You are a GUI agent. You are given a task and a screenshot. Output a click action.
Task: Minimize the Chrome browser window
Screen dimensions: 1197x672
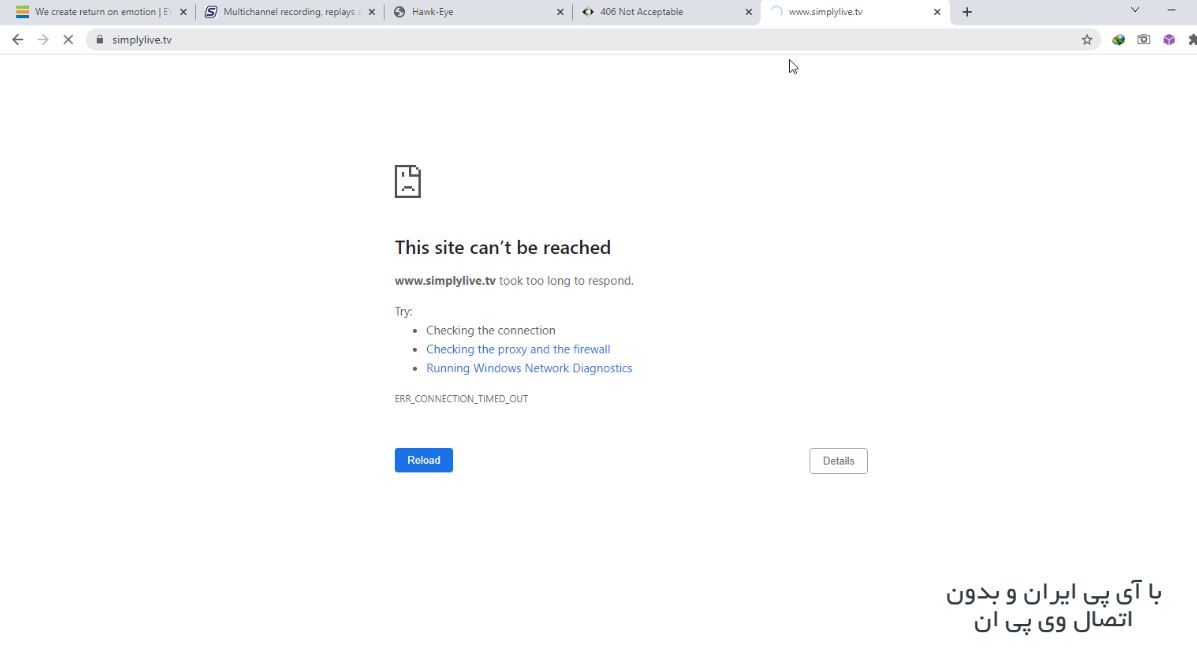click(1171, 11)
